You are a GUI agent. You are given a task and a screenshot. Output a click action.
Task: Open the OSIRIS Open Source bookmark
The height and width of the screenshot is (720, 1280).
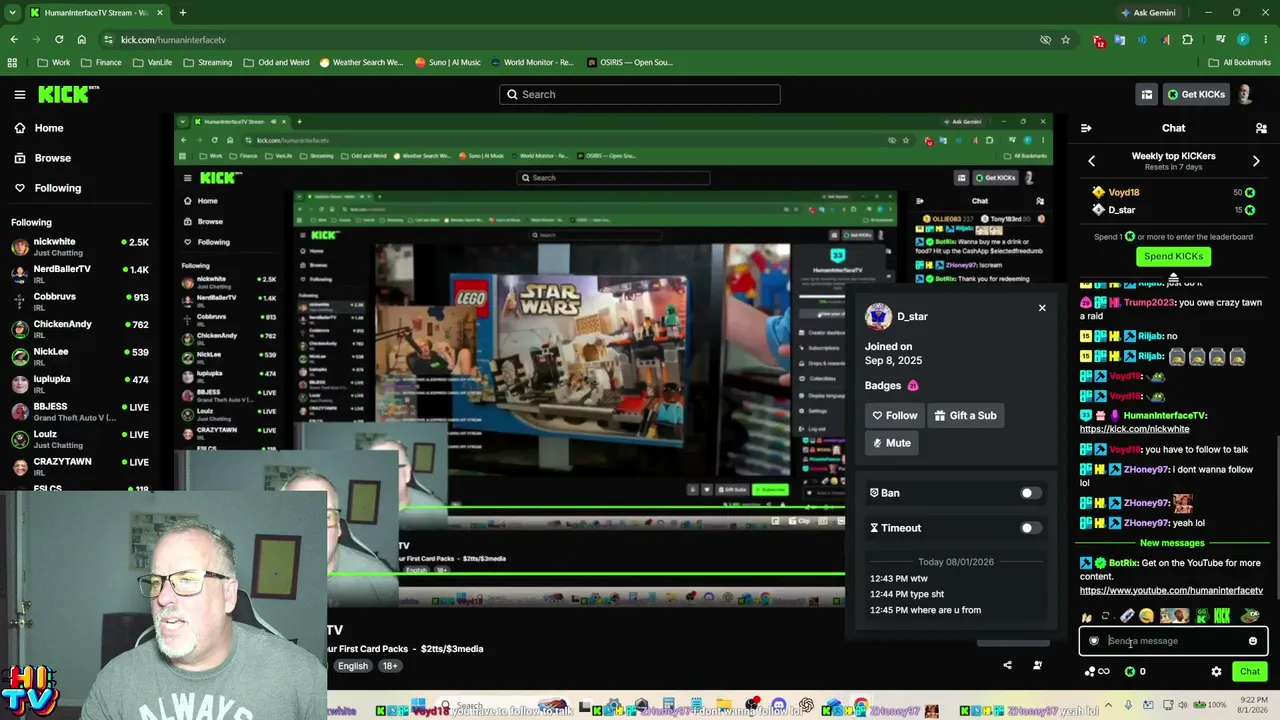[x=630, y=62]
